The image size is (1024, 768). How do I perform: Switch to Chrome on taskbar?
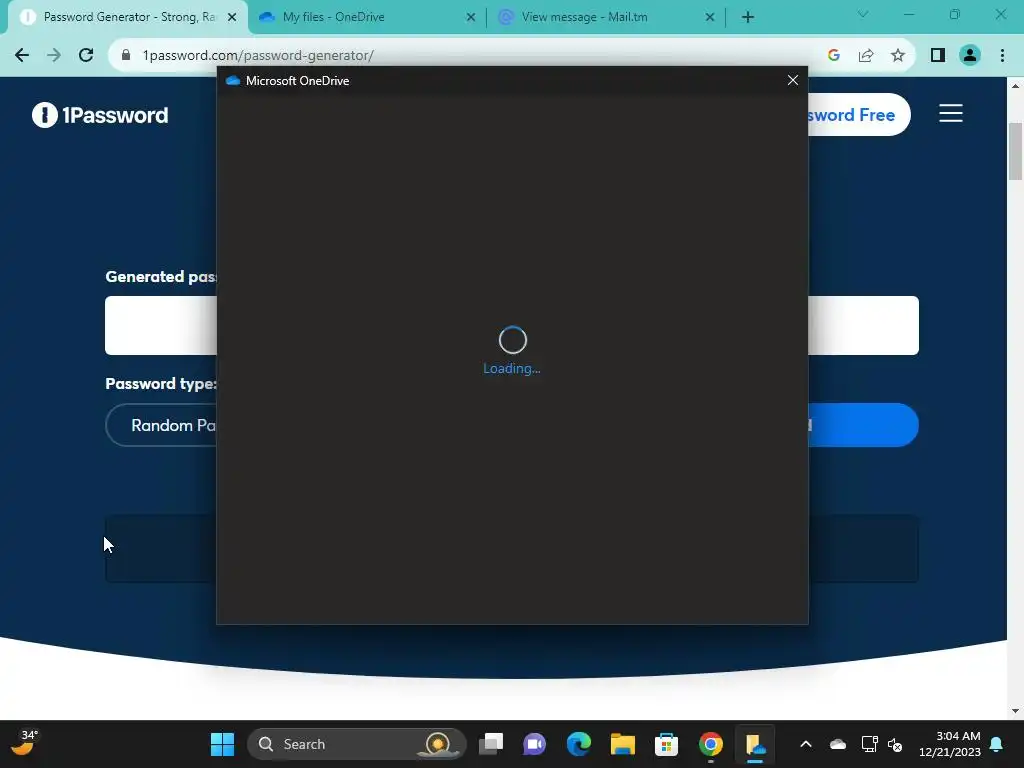point(711,744)
